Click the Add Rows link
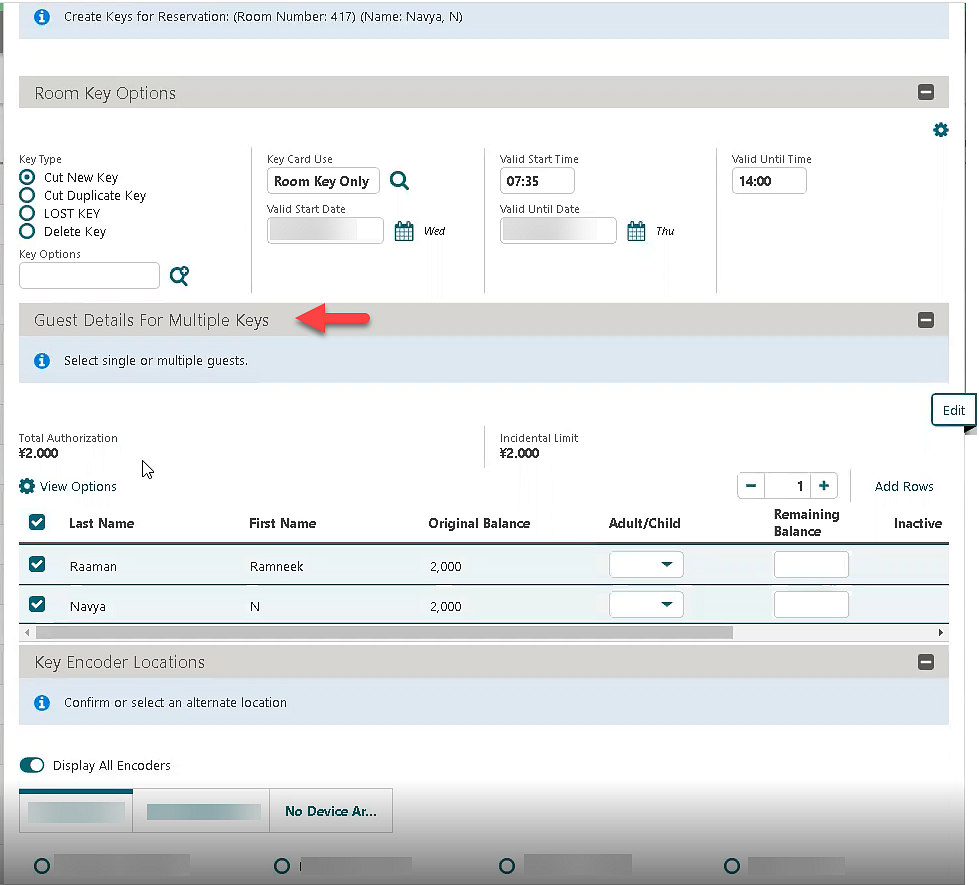Image resolution: width=979 pixels, height=885 pixels. (x=903, y=486)
